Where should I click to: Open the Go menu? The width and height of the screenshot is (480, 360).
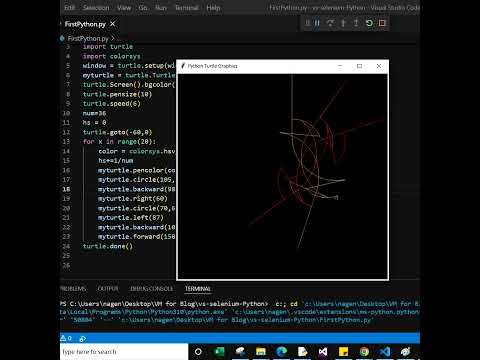coord(143,8)
